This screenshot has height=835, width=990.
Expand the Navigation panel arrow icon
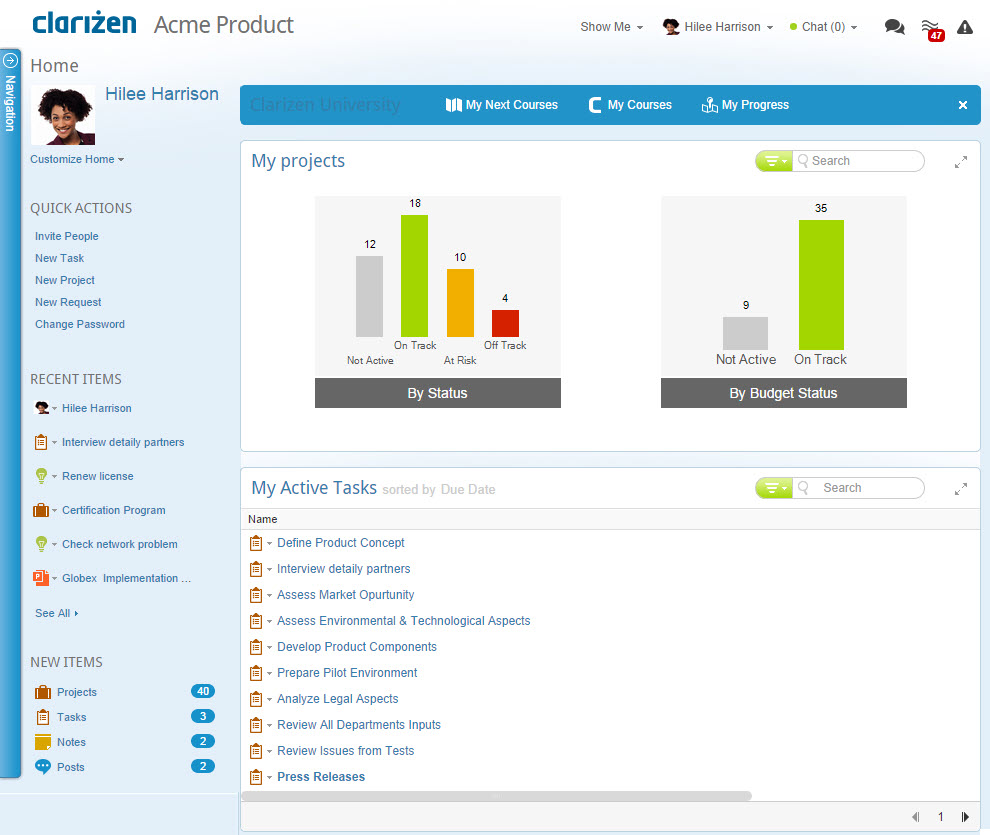click(11, 61)
